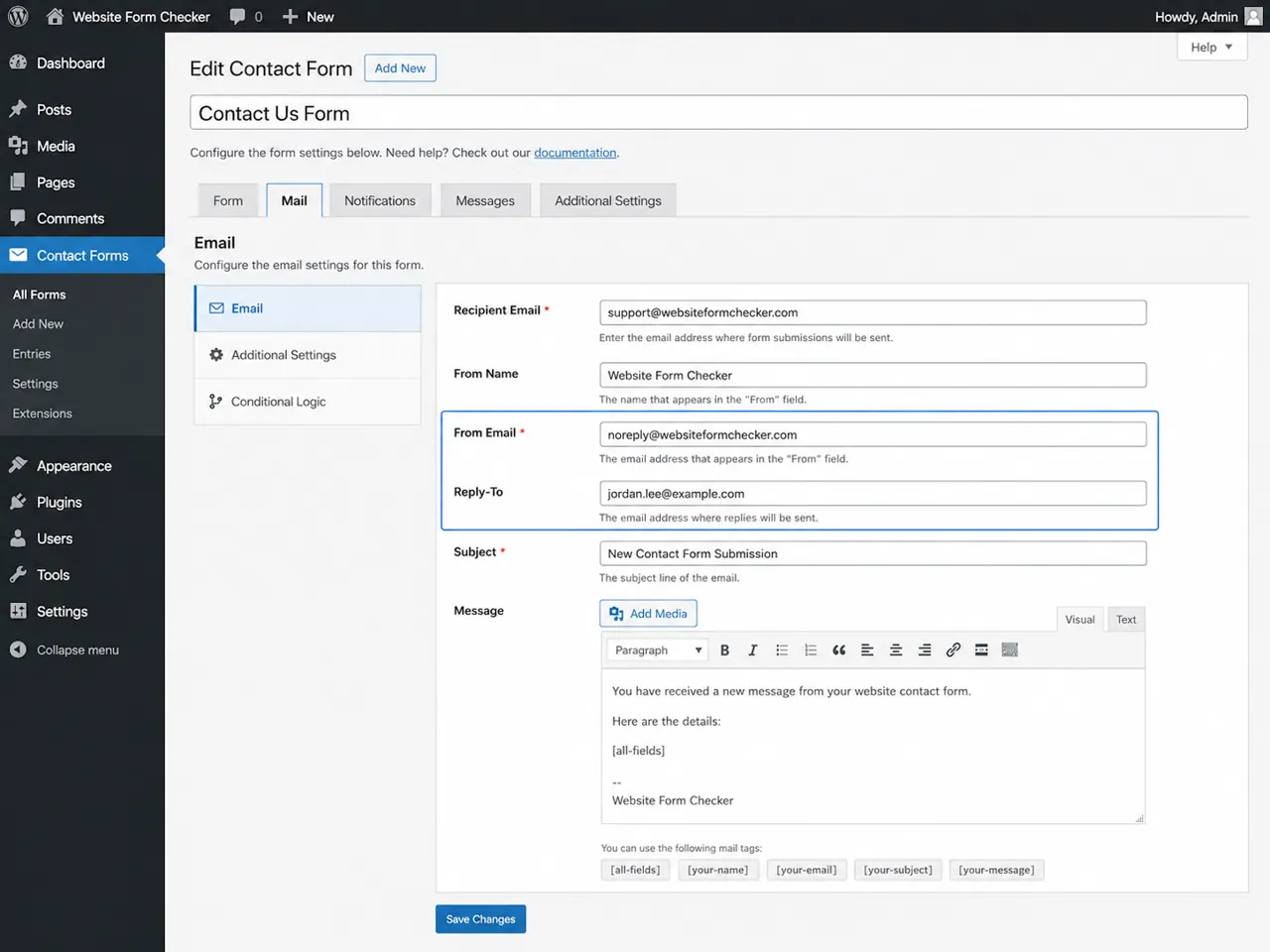Click the Contact Us Form title field
The image size is (1270, 952).
tap(718, 113)
